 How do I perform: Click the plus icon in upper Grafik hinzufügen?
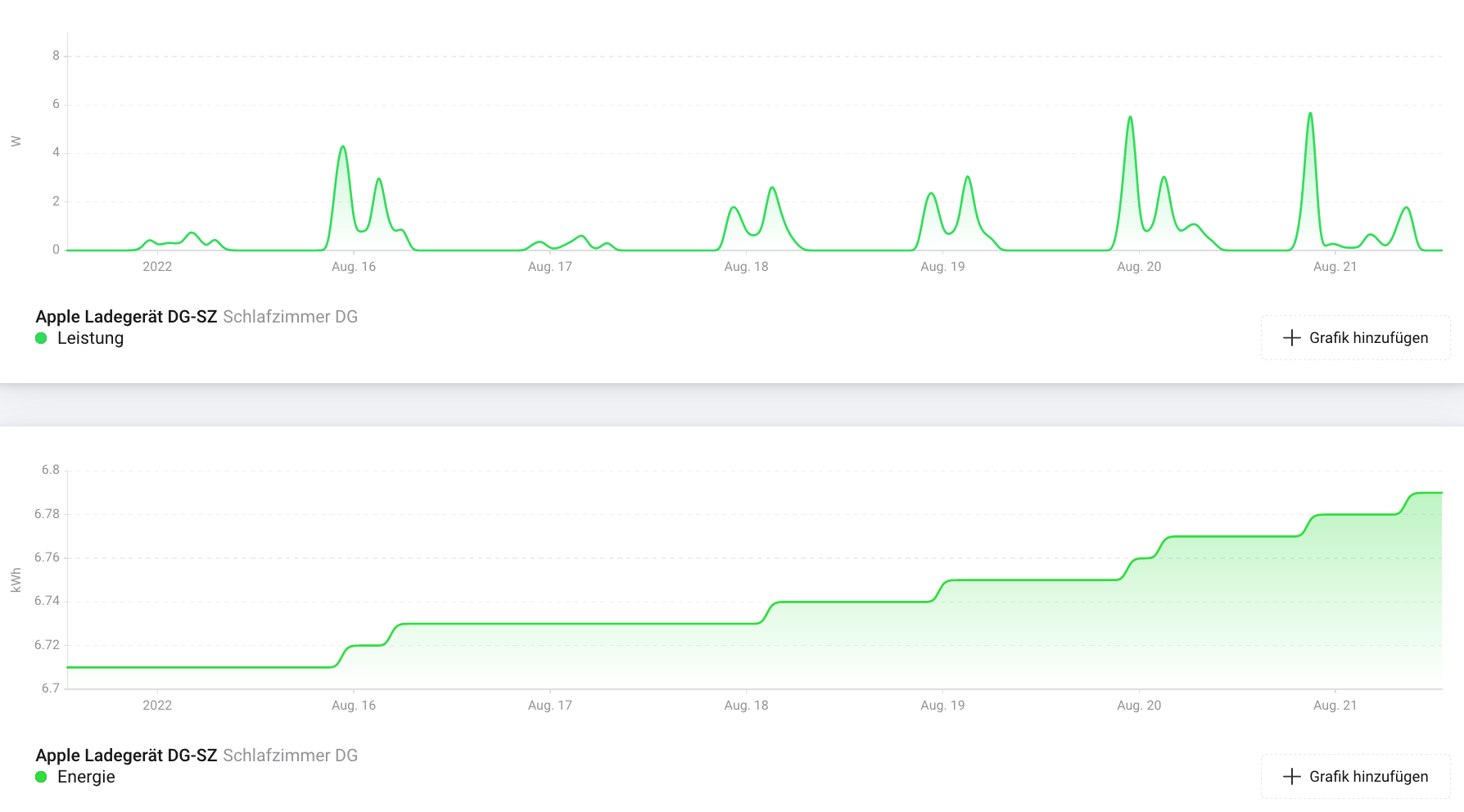pos(1291,337)
